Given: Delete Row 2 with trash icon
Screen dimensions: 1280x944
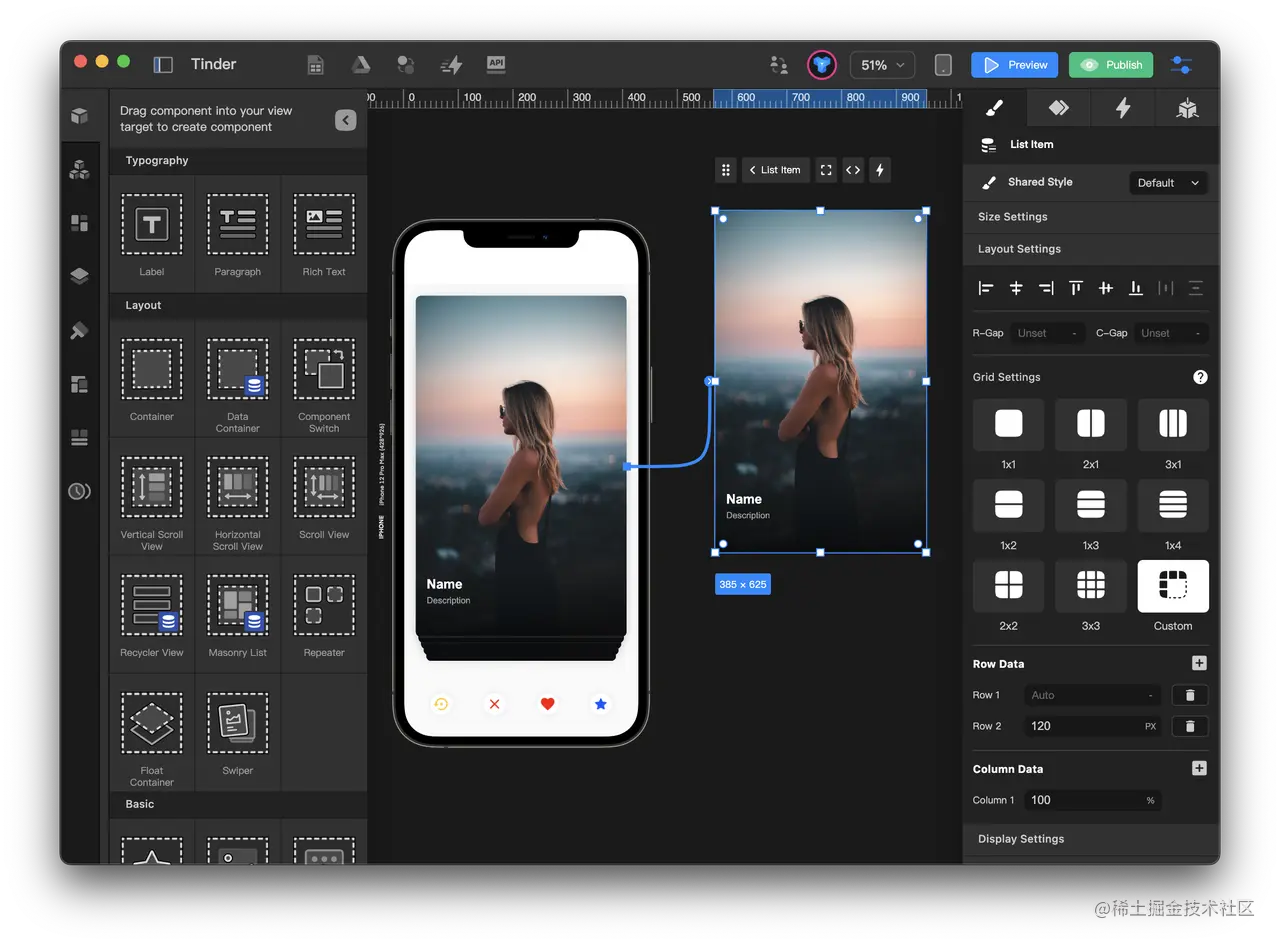Looking at the screenshot, I should point(1189,726).
